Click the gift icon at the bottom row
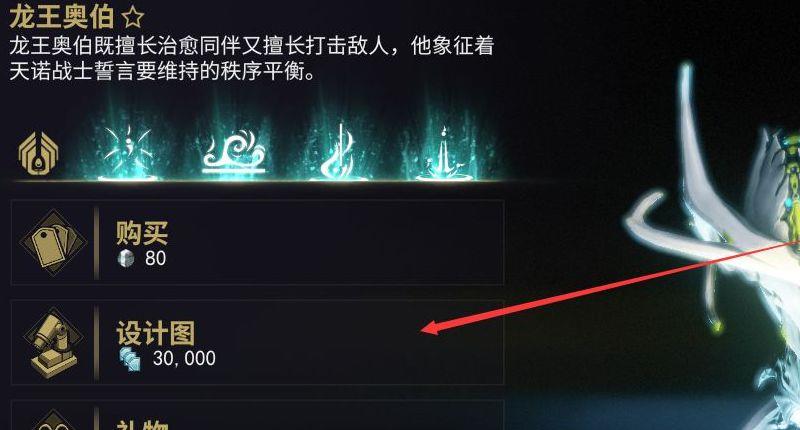 click(x=53, y=420)
